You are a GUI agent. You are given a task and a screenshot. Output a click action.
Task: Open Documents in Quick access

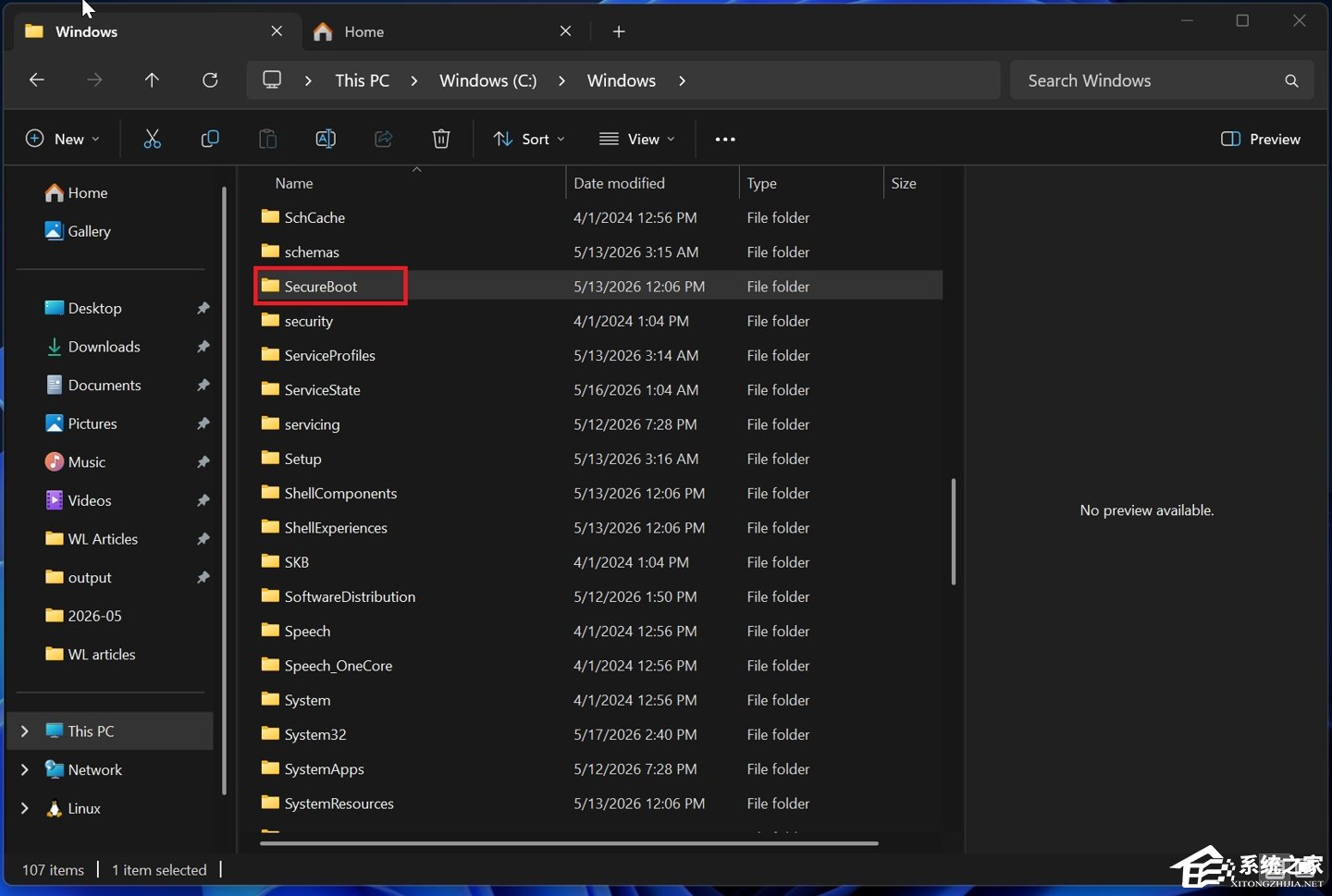pyautogui.click(x=93, y=385)
